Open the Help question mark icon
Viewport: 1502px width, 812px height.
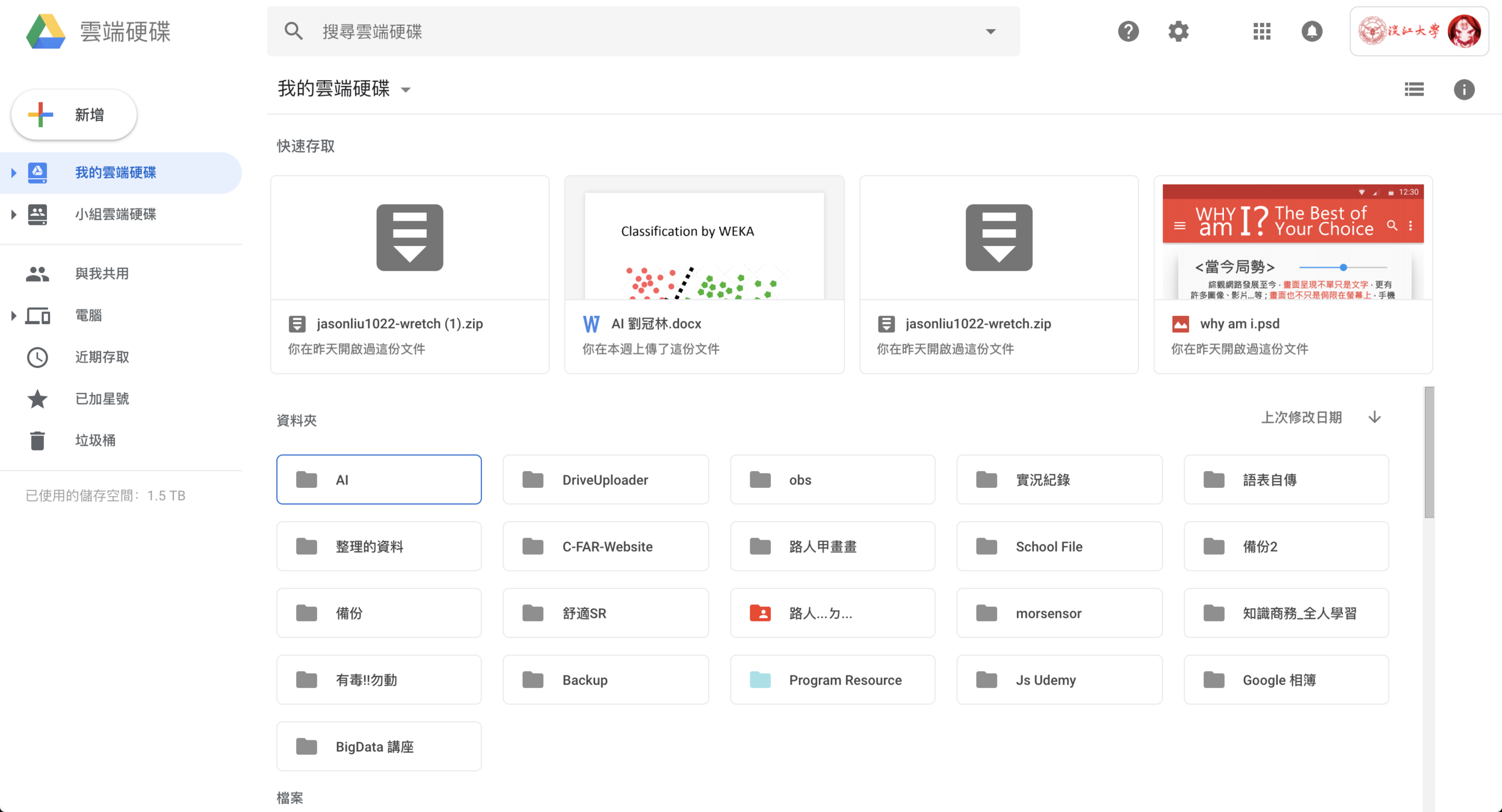[x=1128, y=31]
